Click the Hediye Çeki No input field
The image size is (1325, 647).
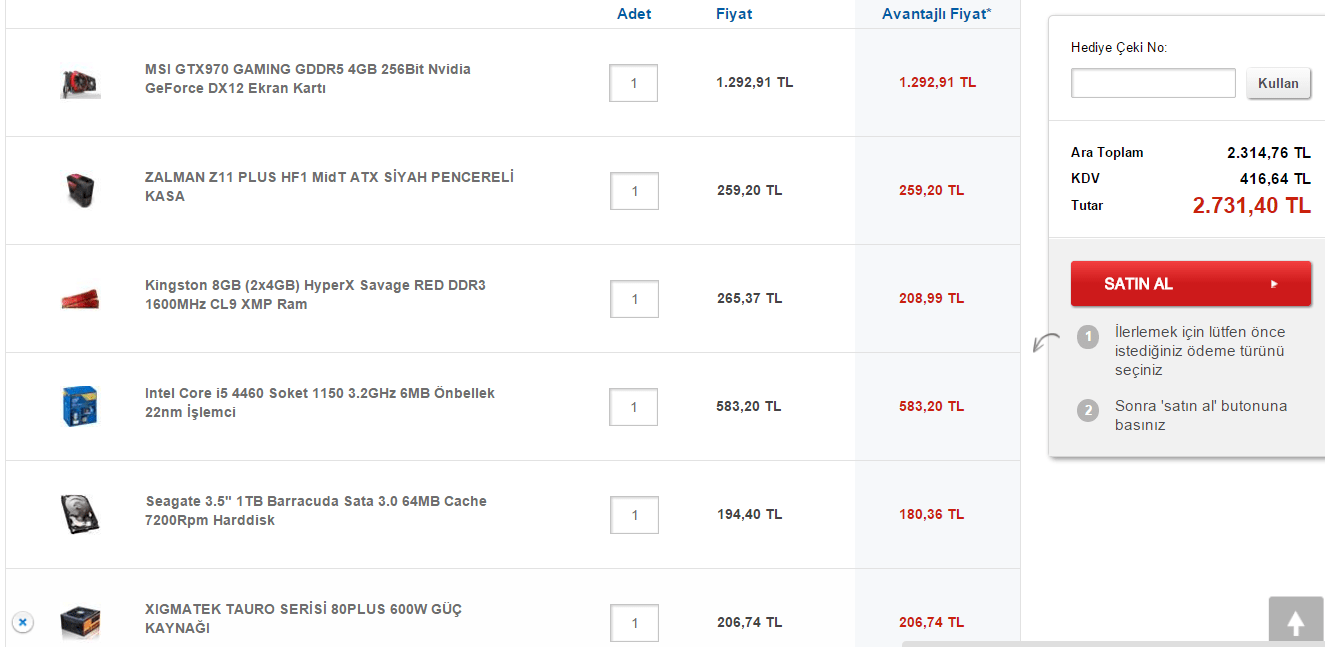(x=1153, y=83)
